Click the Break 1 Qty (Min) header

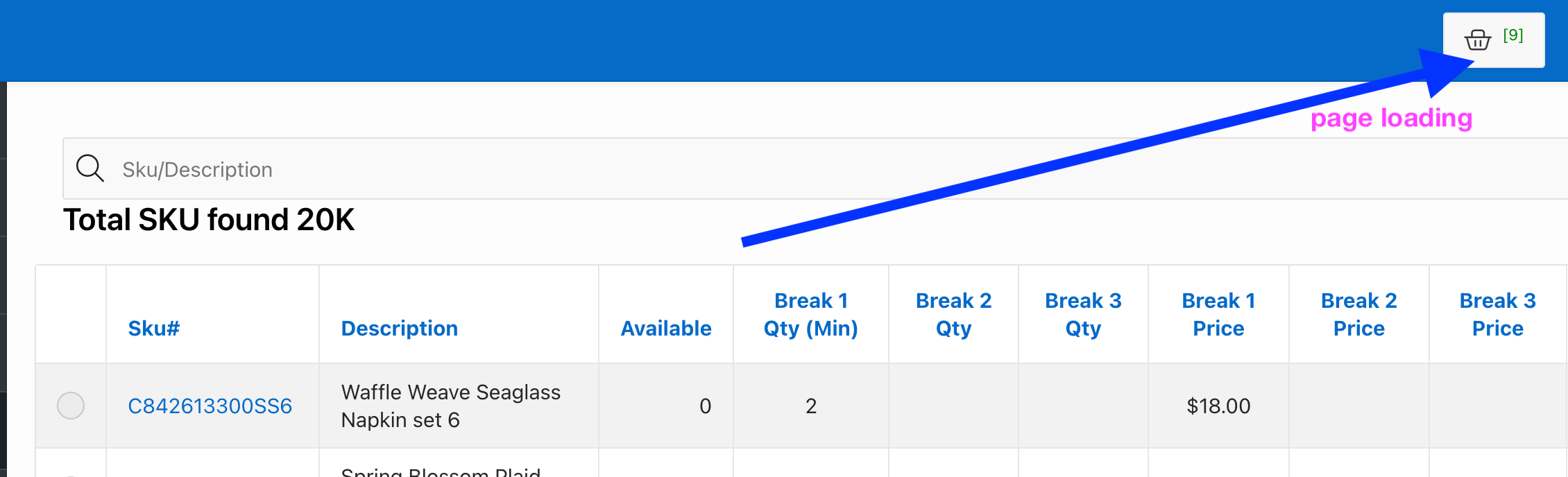(811, 314)
